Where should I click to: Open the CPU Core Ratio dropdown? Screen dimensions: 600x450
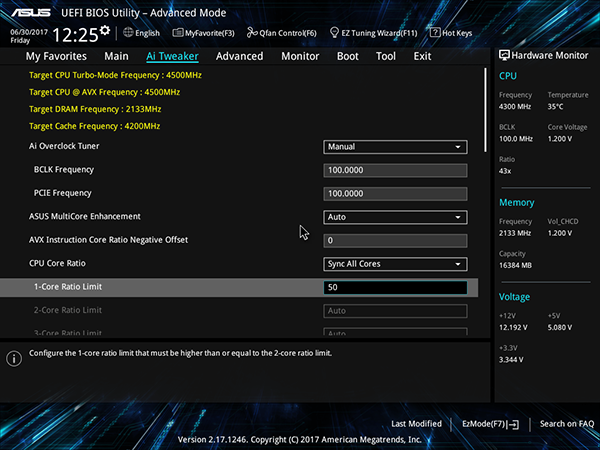coord(395,264)
